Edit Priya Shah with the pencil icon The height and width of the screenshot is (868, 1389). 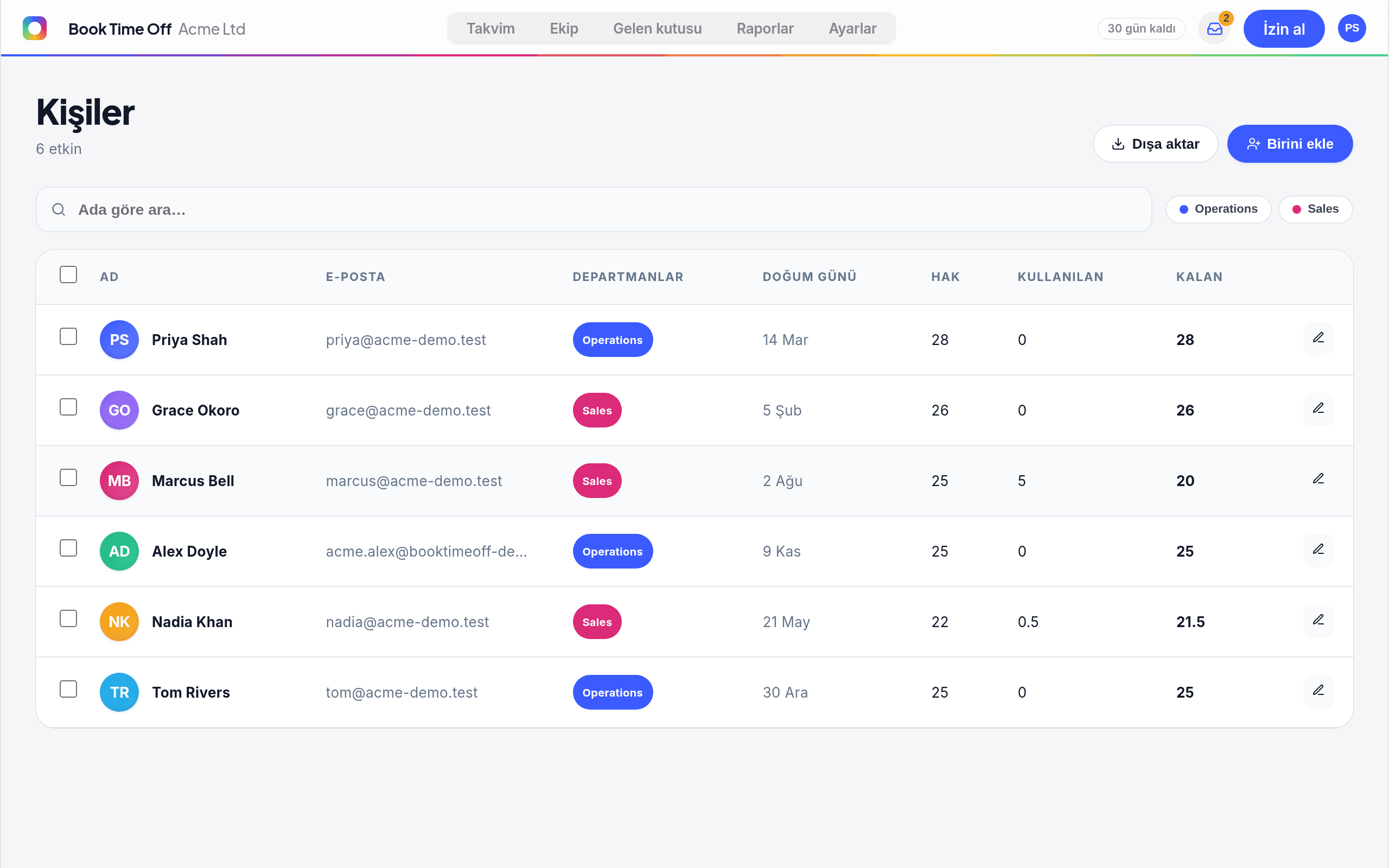click(1318, 338)
